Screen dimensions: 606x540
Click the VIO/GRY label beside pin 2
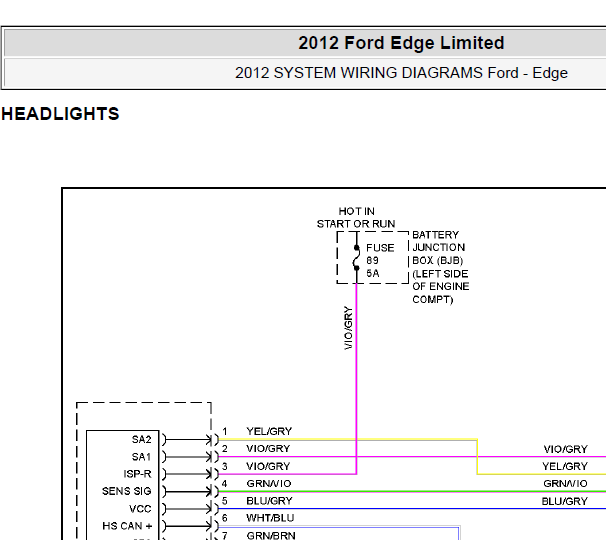[x=268, y=449]
